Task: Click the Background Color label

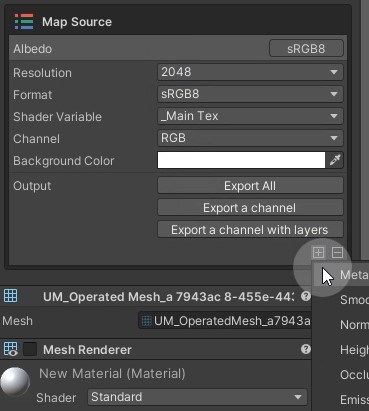Action: click(x=64, y=161)
